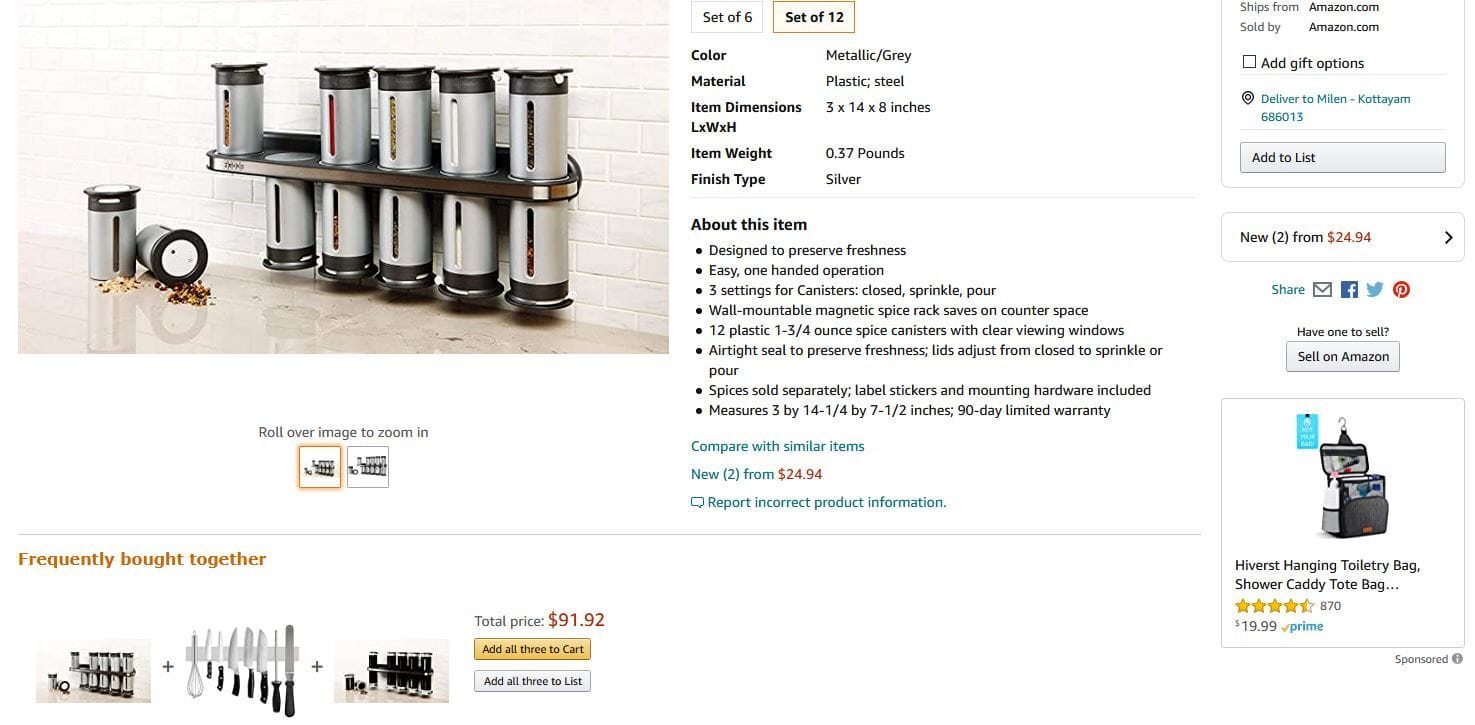Screen dimensions: 1475x725
Task: Pin the product to Pinterest
Action: pos(1400,289)
